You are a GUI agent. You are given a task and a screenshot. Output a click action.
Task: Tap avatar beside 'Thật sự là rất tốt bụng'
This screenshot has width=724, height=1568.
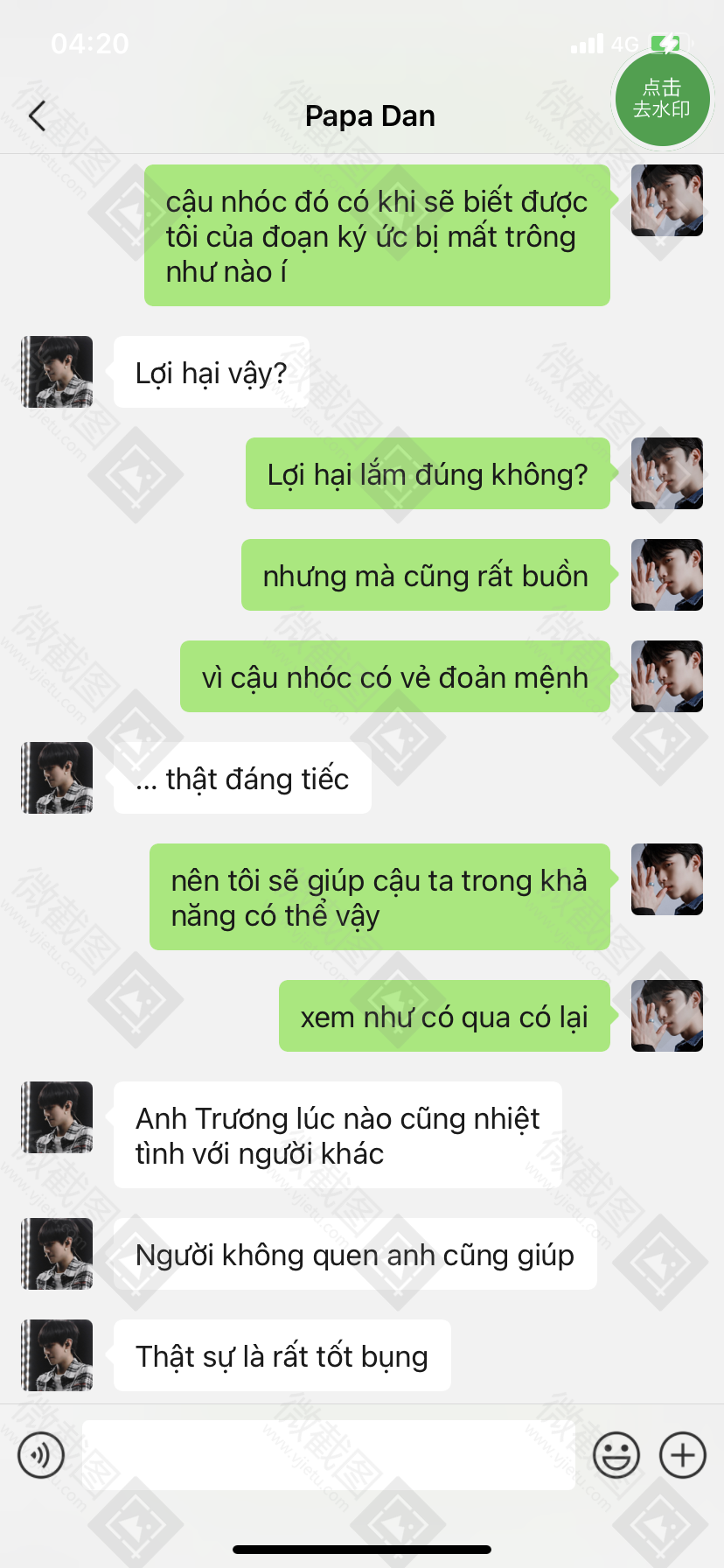(57, 1355)
